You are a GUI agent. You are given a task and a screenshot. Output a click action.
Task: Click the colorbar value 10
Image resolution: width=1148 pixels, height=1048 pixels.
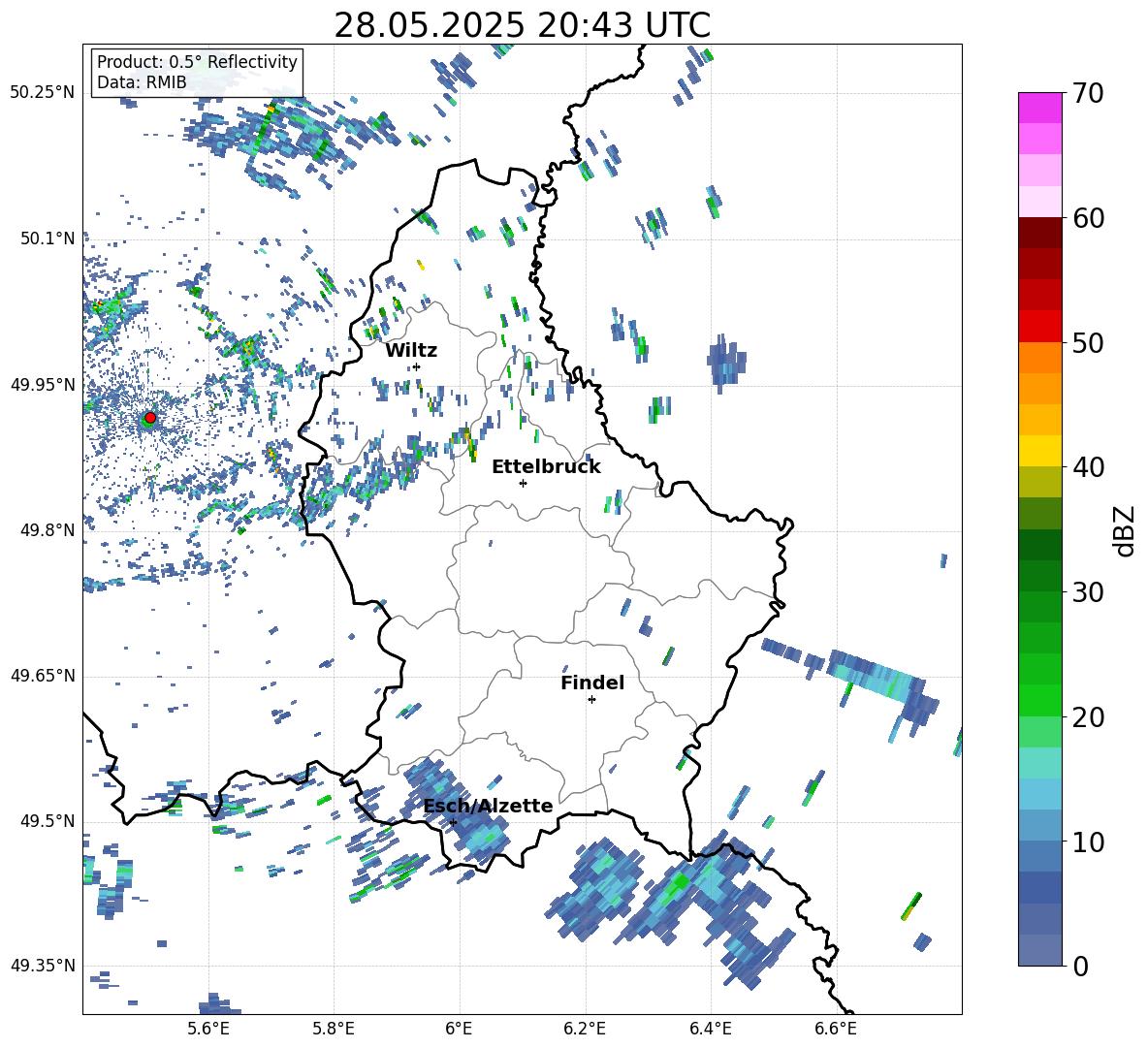[x=1088, y=842]
